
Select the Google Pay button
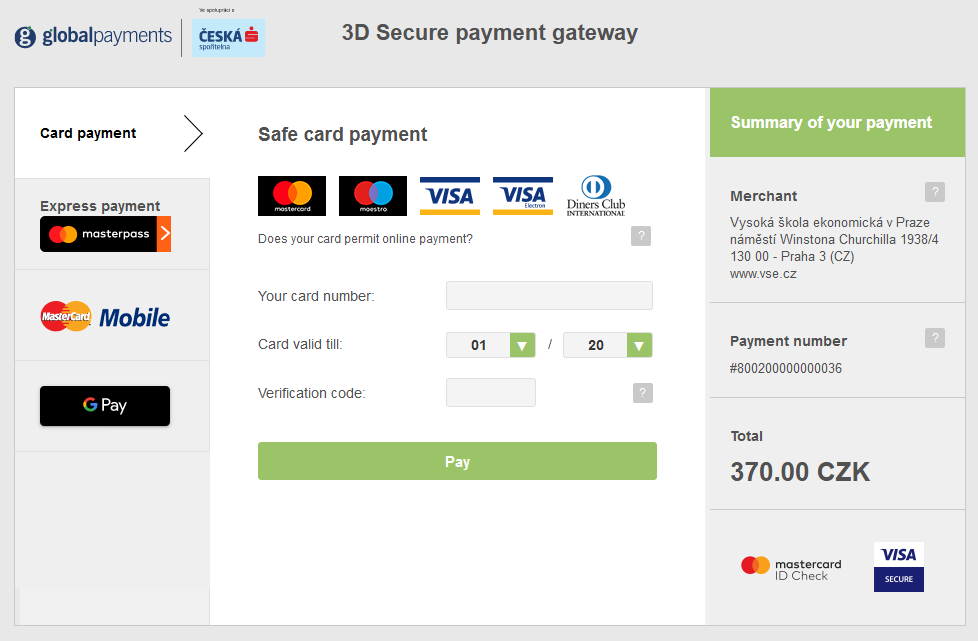point(105,406)
